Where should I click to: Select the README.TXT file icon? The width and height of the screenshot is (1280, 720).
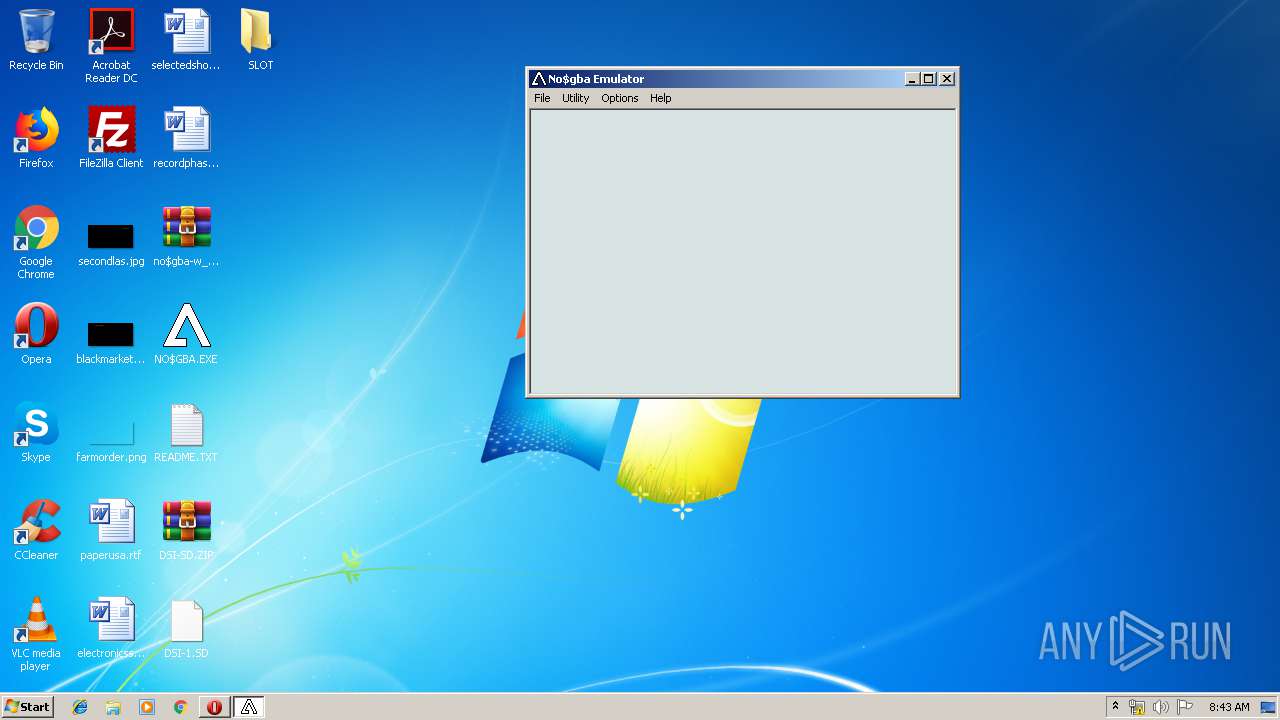(x=186, y=432)
